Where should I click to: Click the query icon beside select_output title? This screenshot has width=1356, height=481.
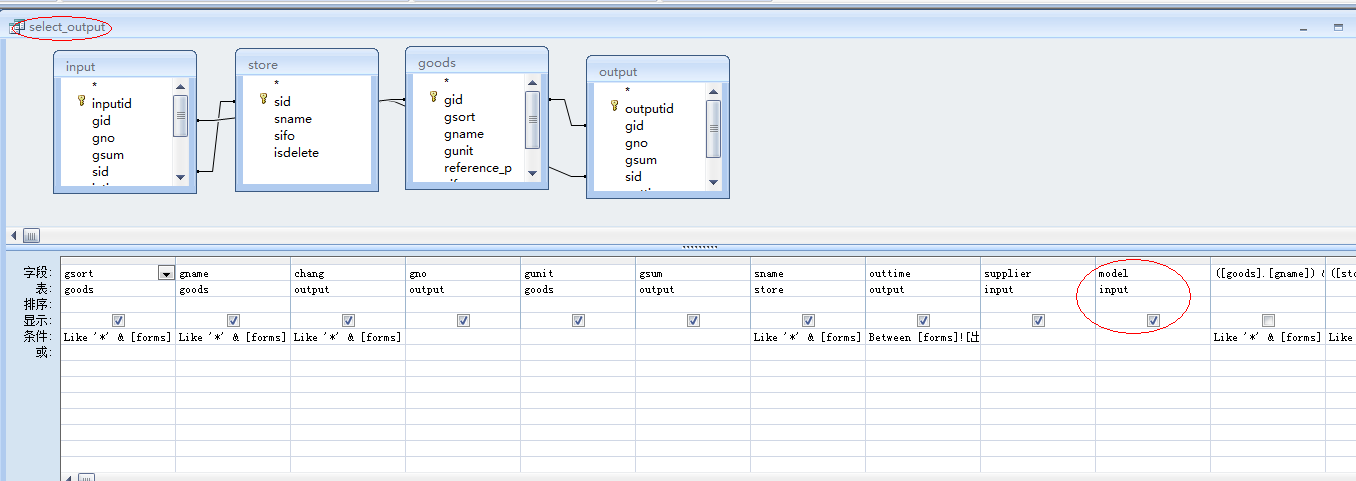16,27
